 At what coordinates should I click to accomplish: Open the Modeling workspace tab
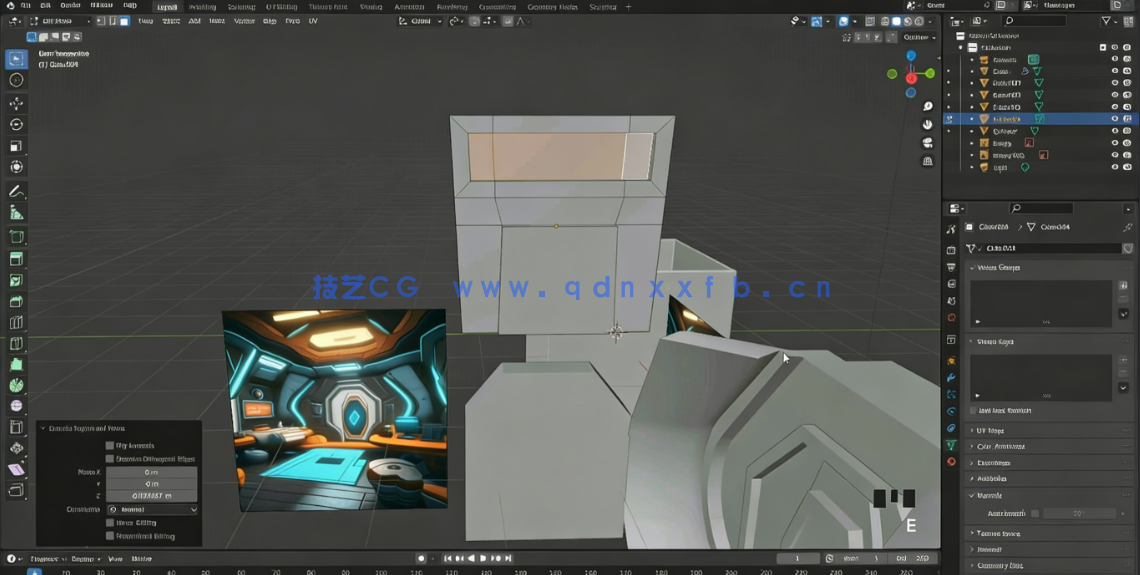point(201,7)
